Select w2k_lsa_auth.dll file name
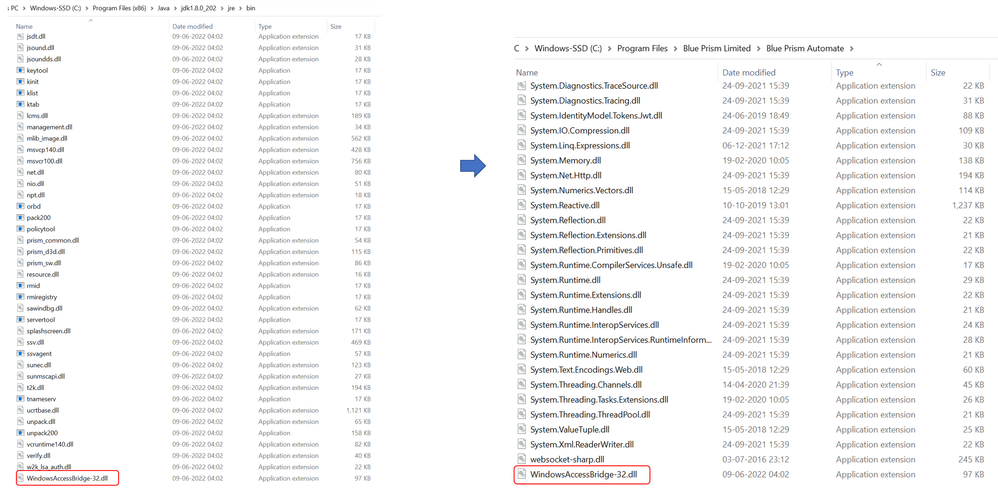The width and height of the screenshot is (998, 496). [49, 467]
